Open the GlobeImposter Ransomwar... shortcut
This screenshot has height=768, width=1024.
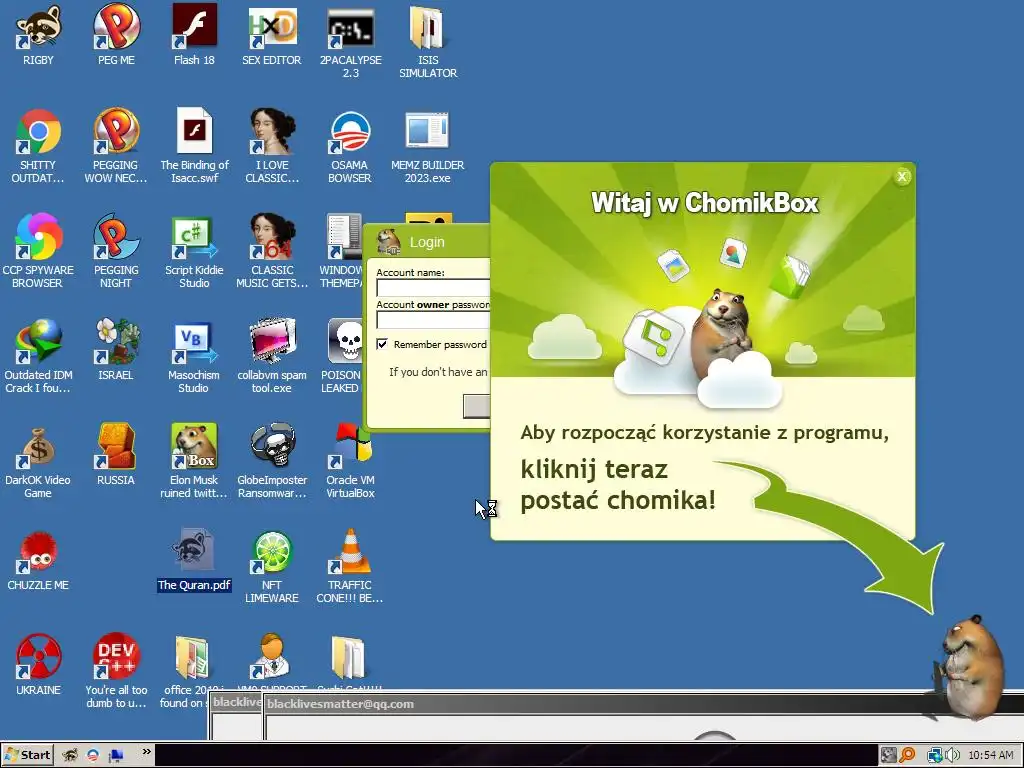(272, 447)
